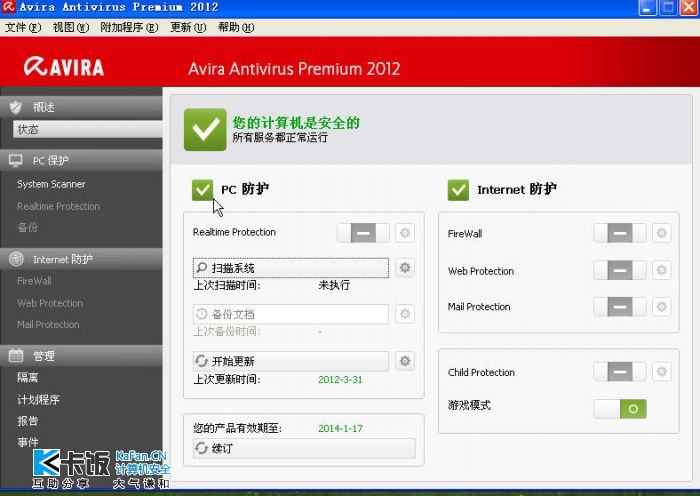The height and width of the screenshot is (496, 700).
Task: Open 计划程序 scheduler in sidebar
Action: (38, 400)
